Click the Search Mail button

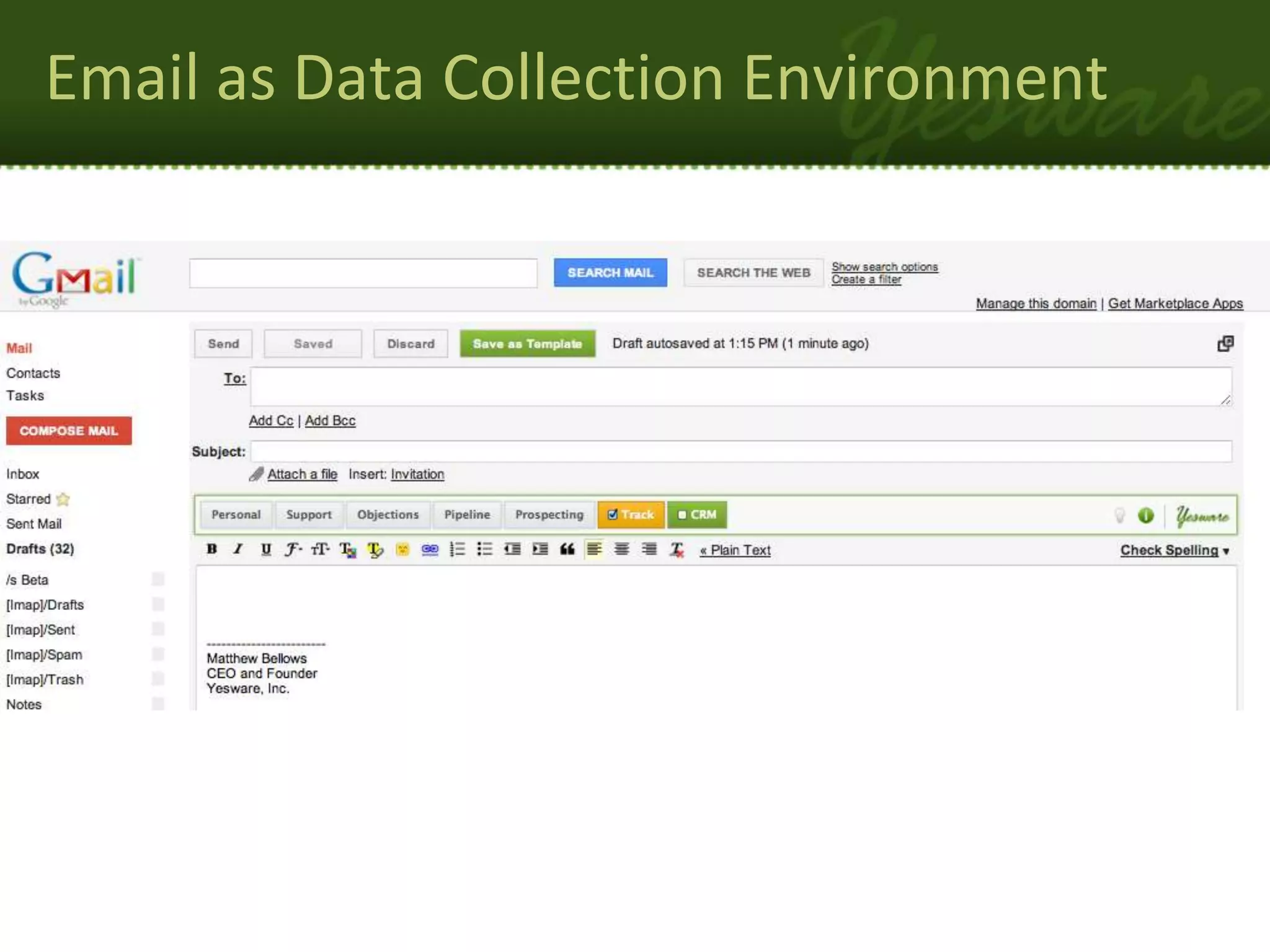tap(611, 273)
